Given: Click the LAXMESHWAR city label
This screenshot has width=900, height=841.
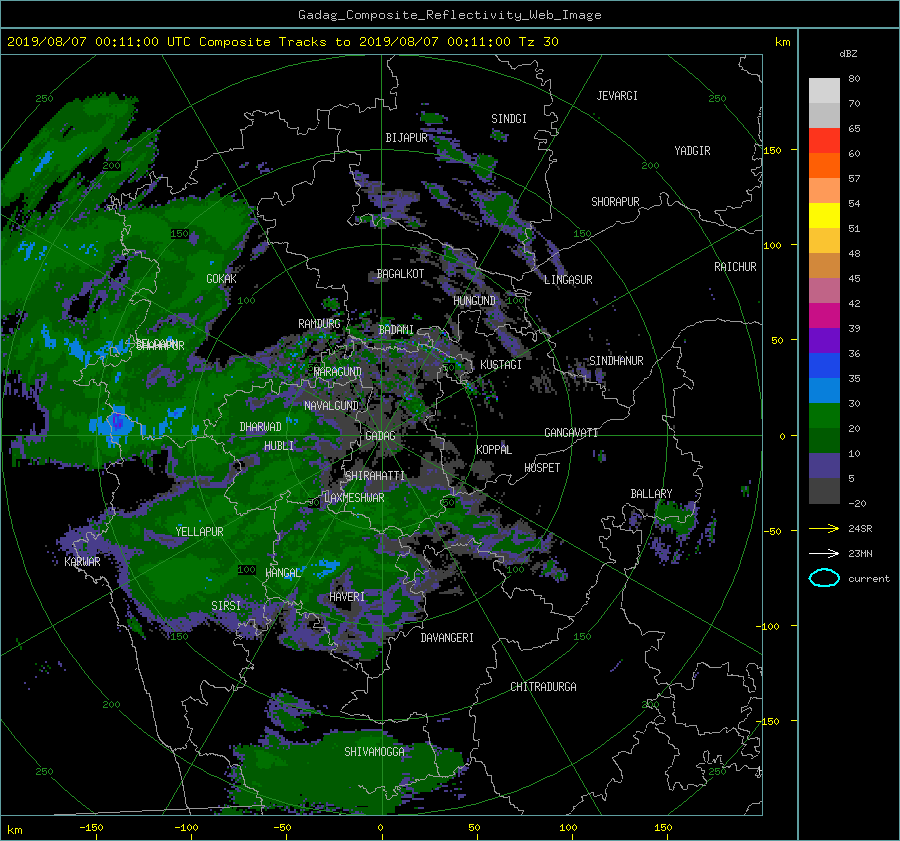Looking at the screenshot, I should click(354, 498).
